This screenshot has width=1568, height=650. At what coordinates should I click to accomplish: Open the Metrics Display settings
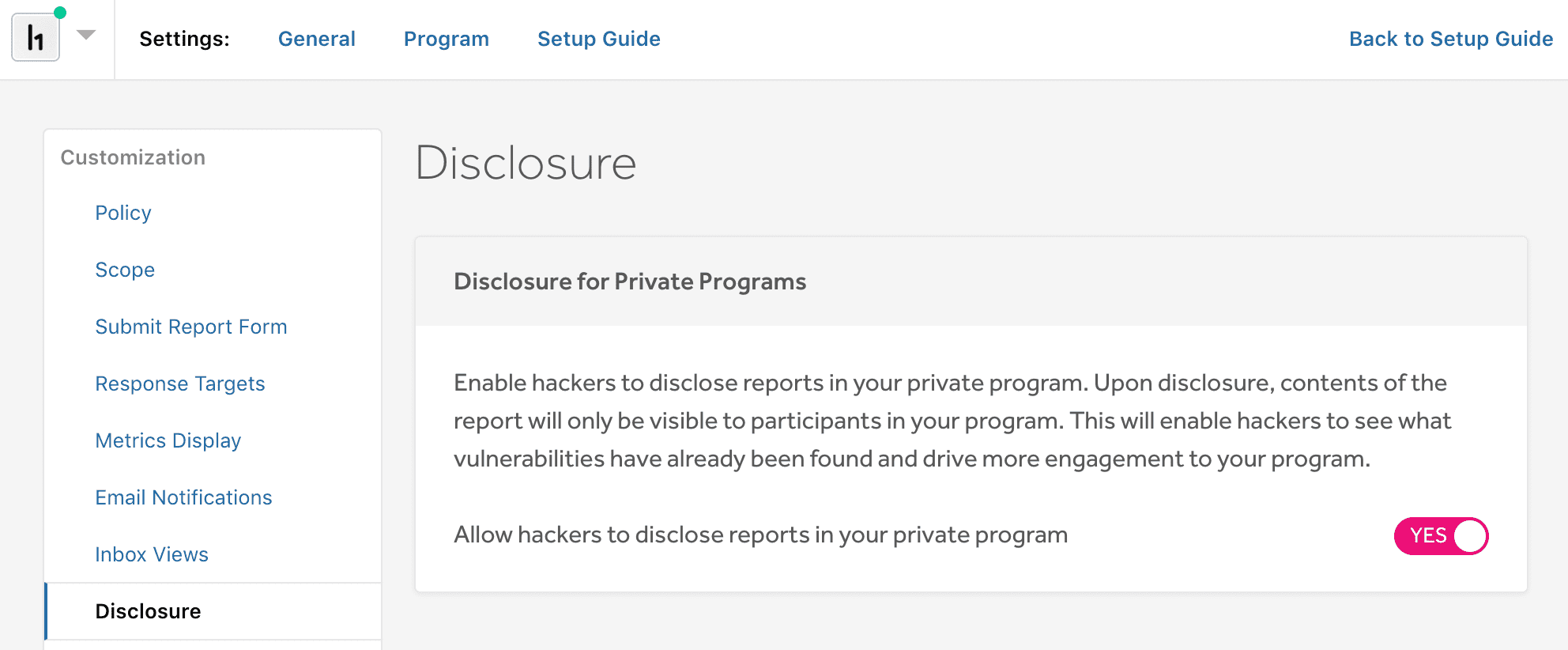pyautogui.click(x=168, y=440)
